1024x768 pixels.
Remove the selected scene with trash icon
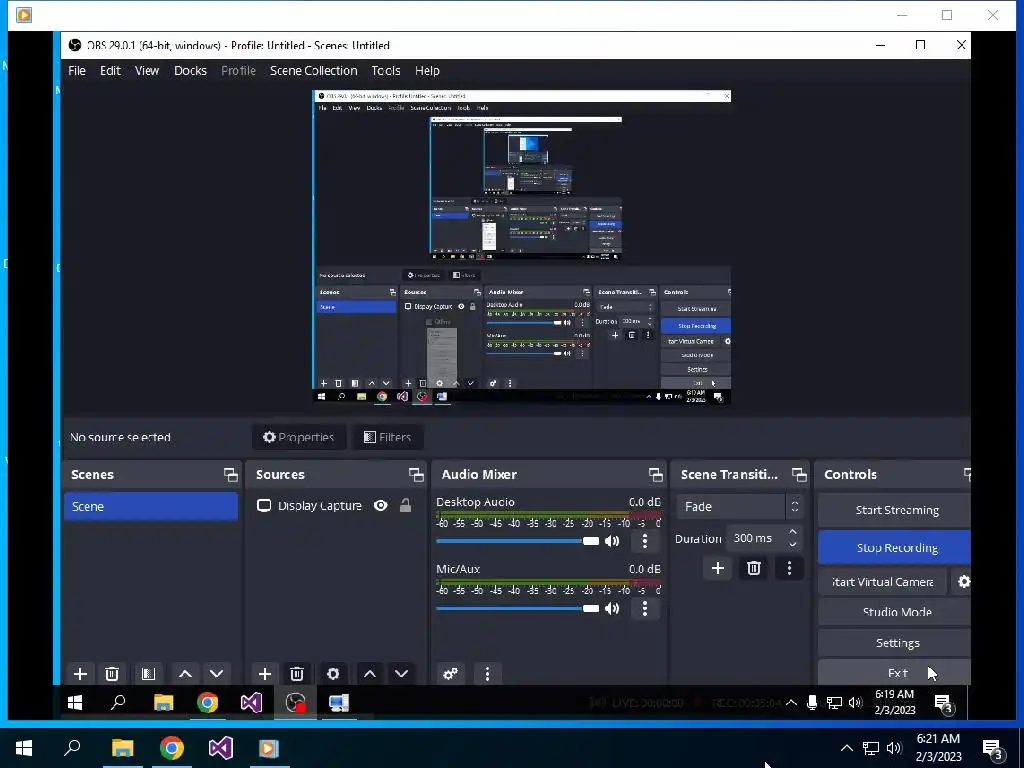pyautogui.click(x=112, y=673)
